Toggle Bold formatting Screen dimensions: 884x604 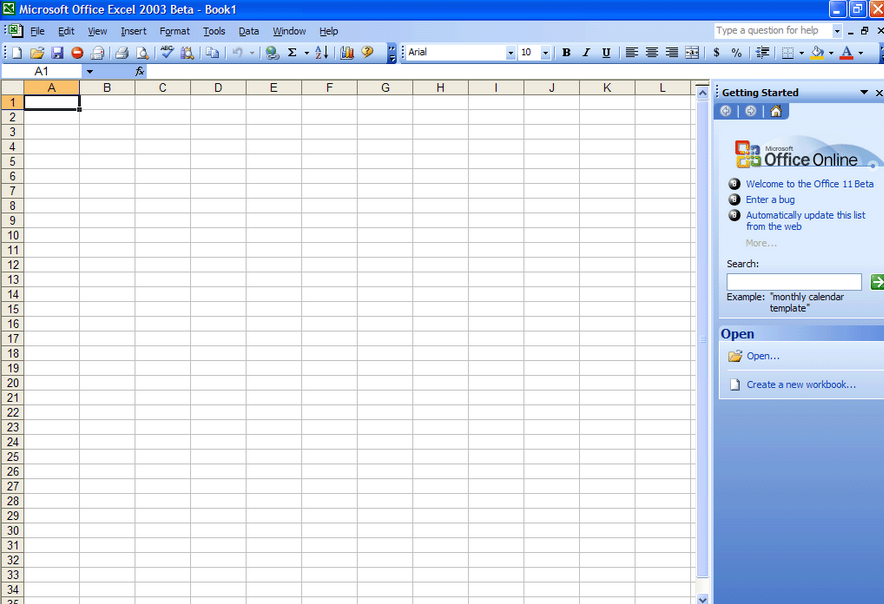[x=567, y=52]
